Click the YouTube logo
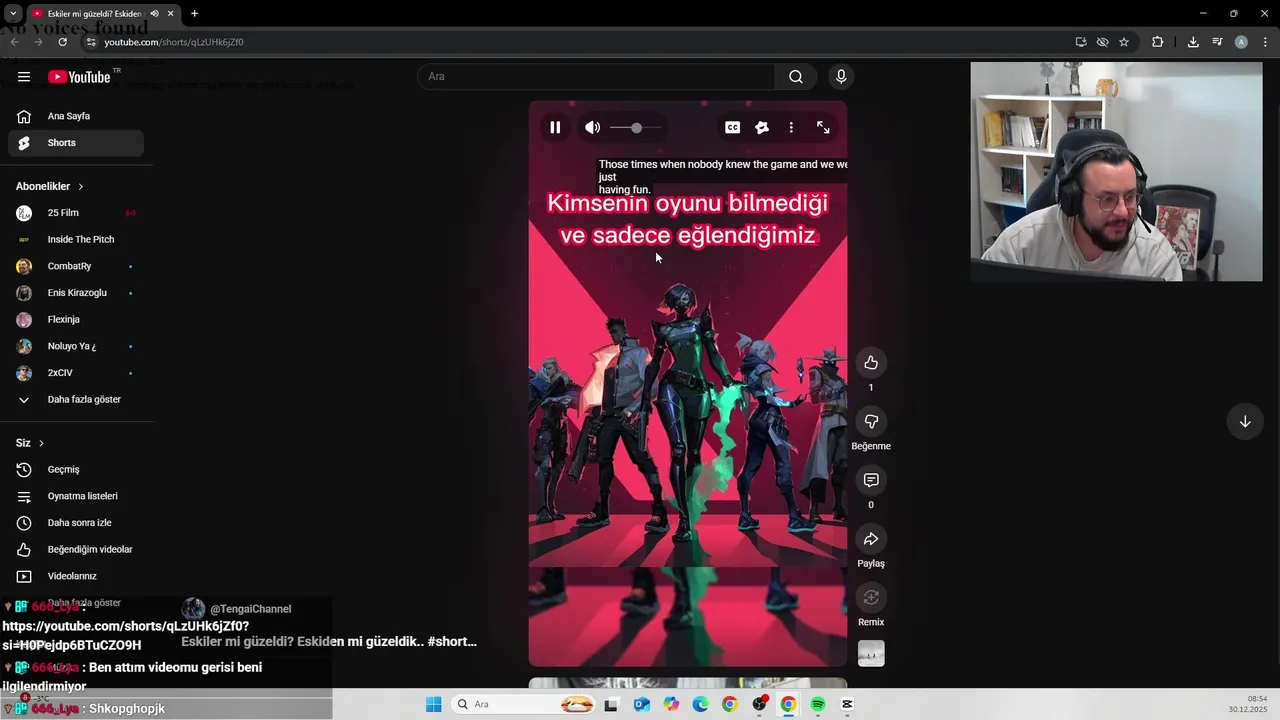The width and height of the screenshot is (1280, 720). [80, 77]
